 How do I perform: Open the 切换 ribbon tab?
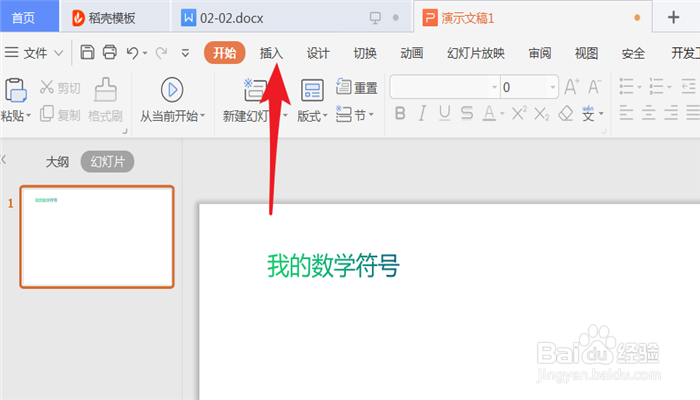pos(365,54)
